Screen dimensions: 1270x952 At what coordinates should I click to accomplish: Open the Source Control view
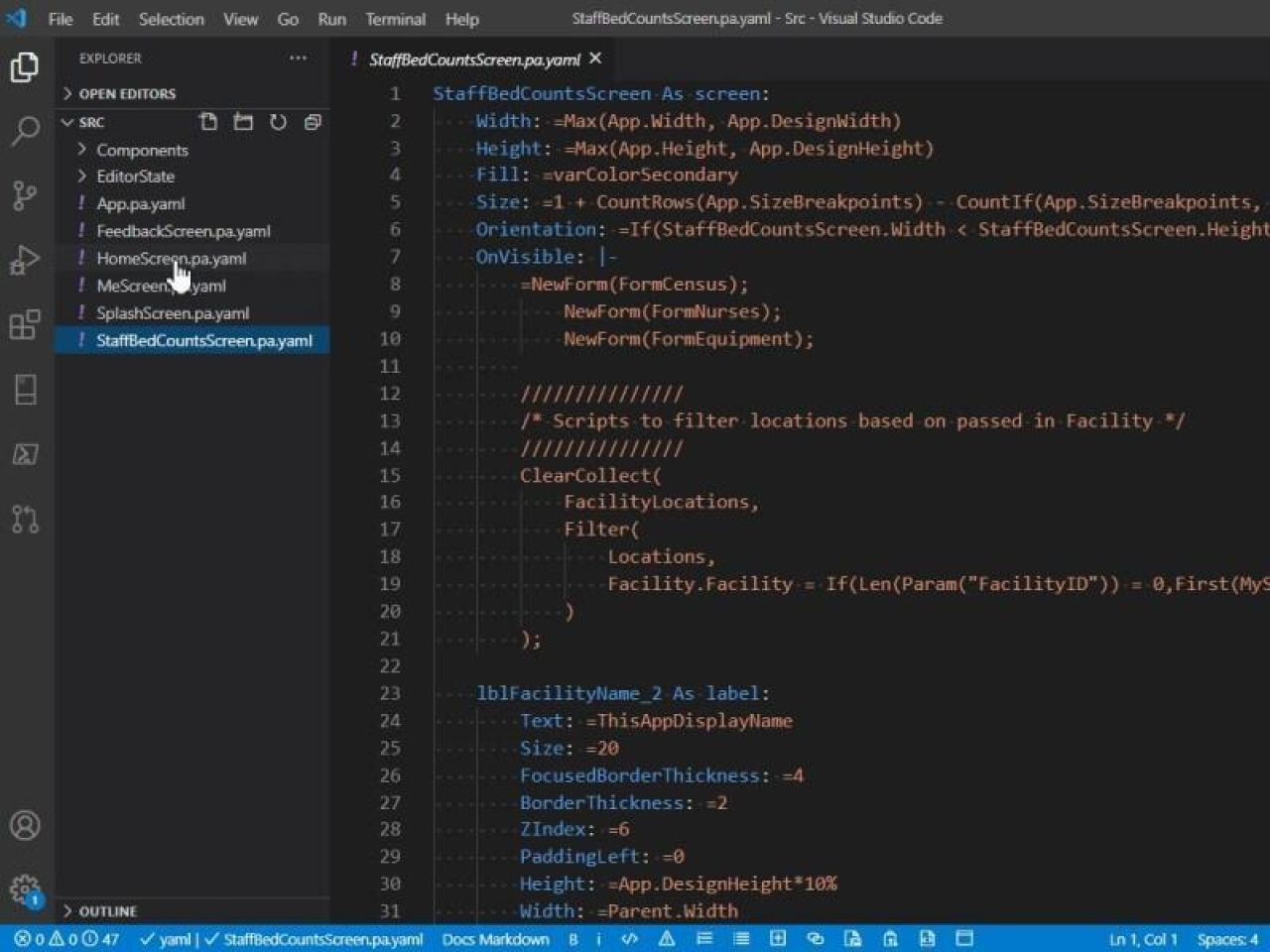25,195
